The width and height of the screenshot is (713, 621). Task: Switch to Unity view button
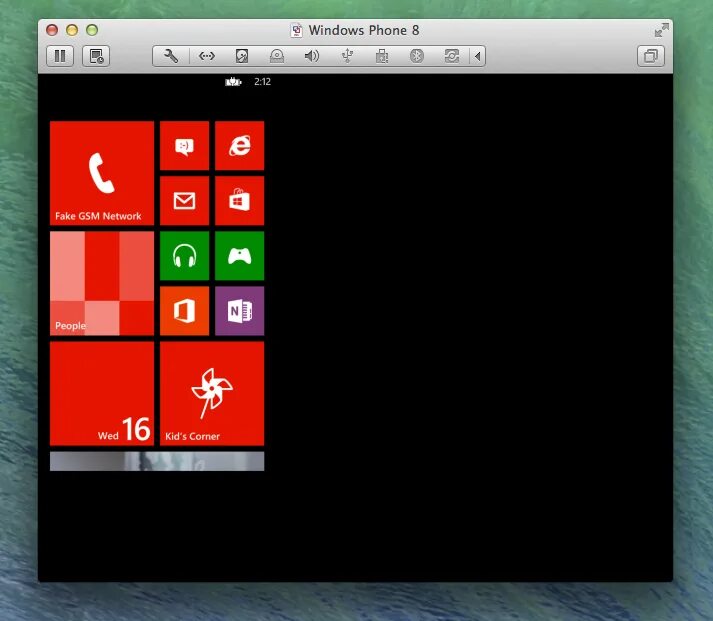point(651,56)
